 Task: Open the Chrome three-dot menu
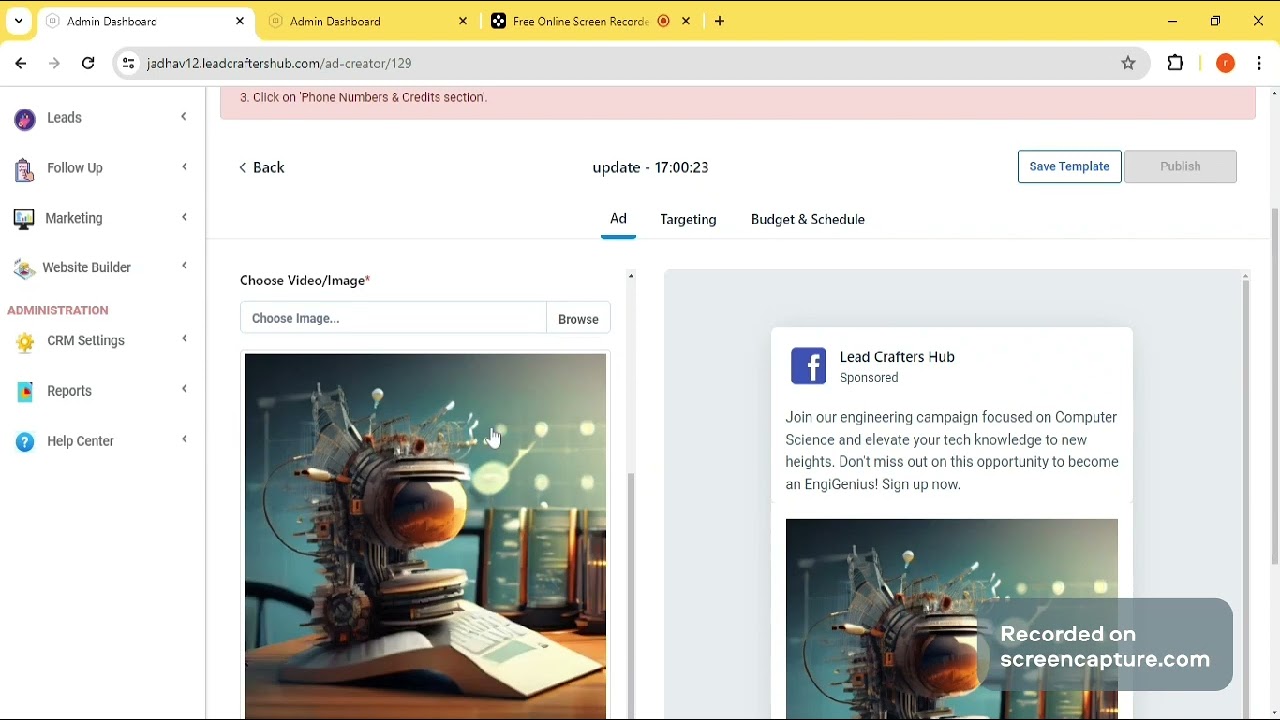tap(1259, 63)
